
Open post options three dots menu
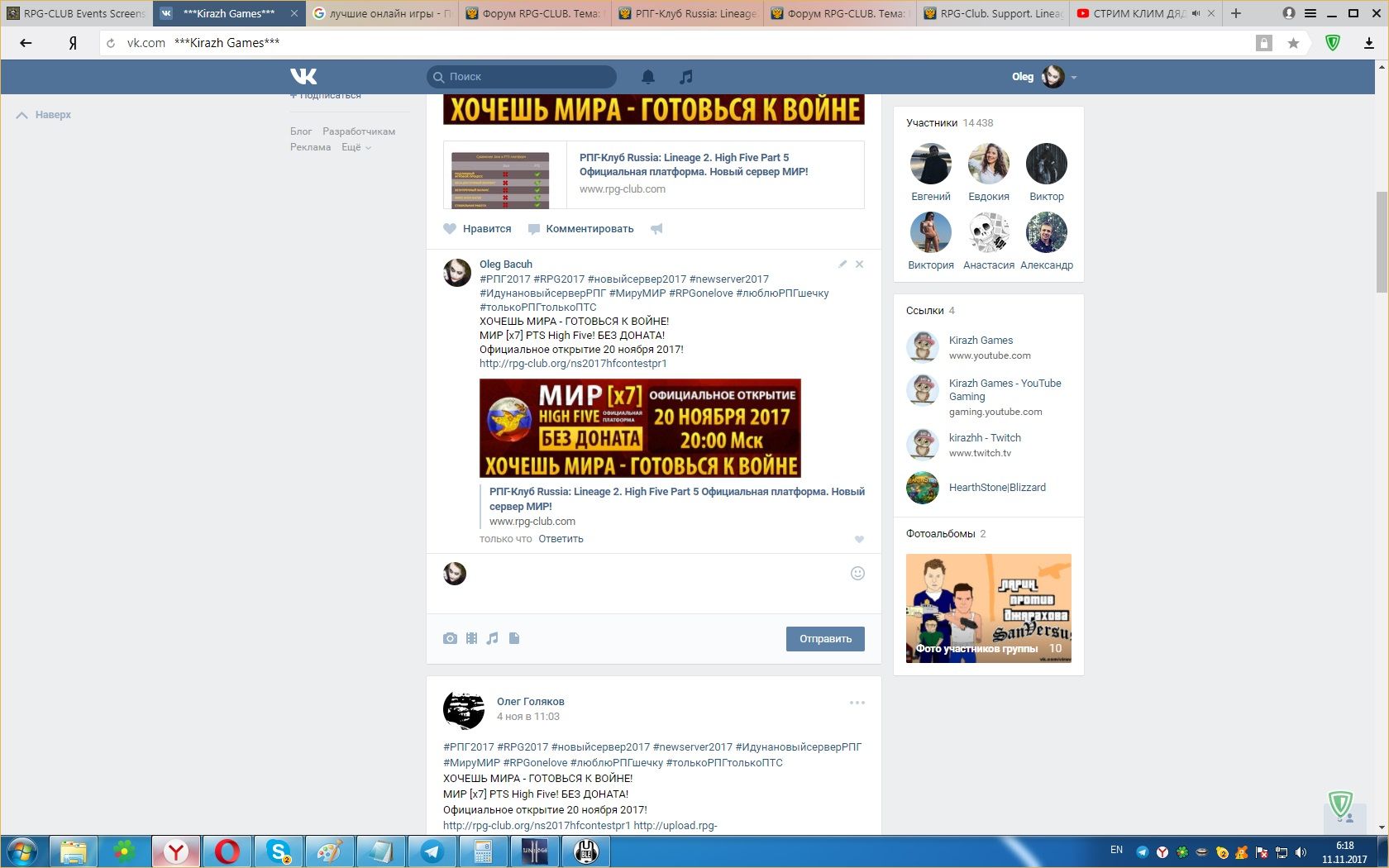pyautogui.click(x=857, y=703)
